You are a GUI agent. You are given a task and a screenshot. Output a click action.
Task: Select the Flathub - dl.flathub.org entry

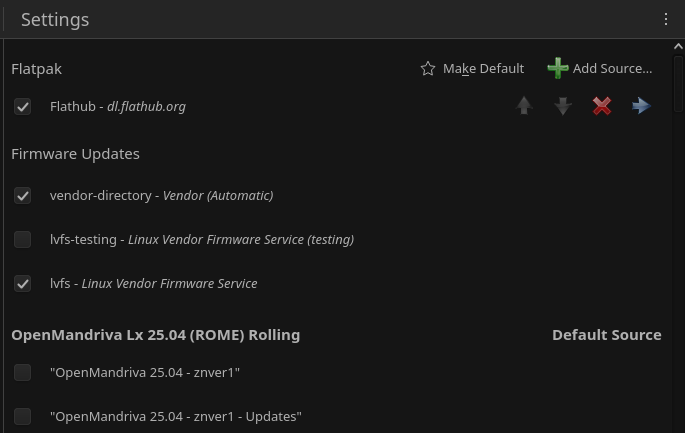pos(118,107)
